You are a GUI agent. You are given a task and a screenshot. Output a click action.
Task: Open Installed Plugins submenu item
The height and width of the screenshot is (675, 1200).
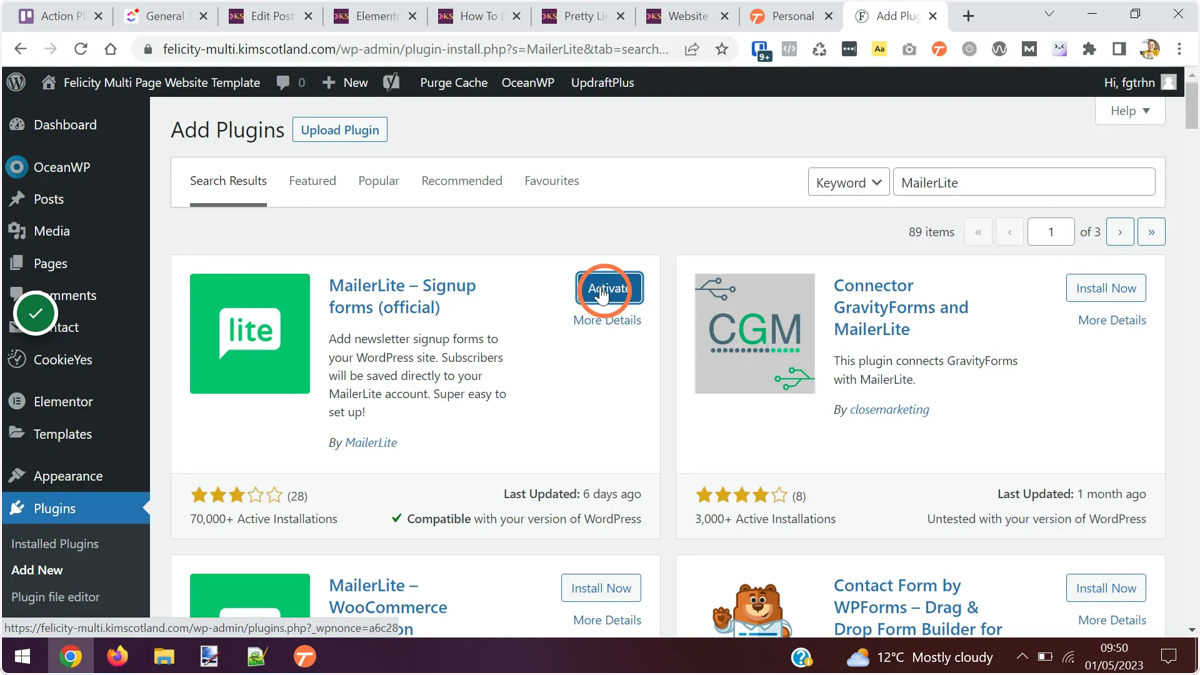[55, 544]
